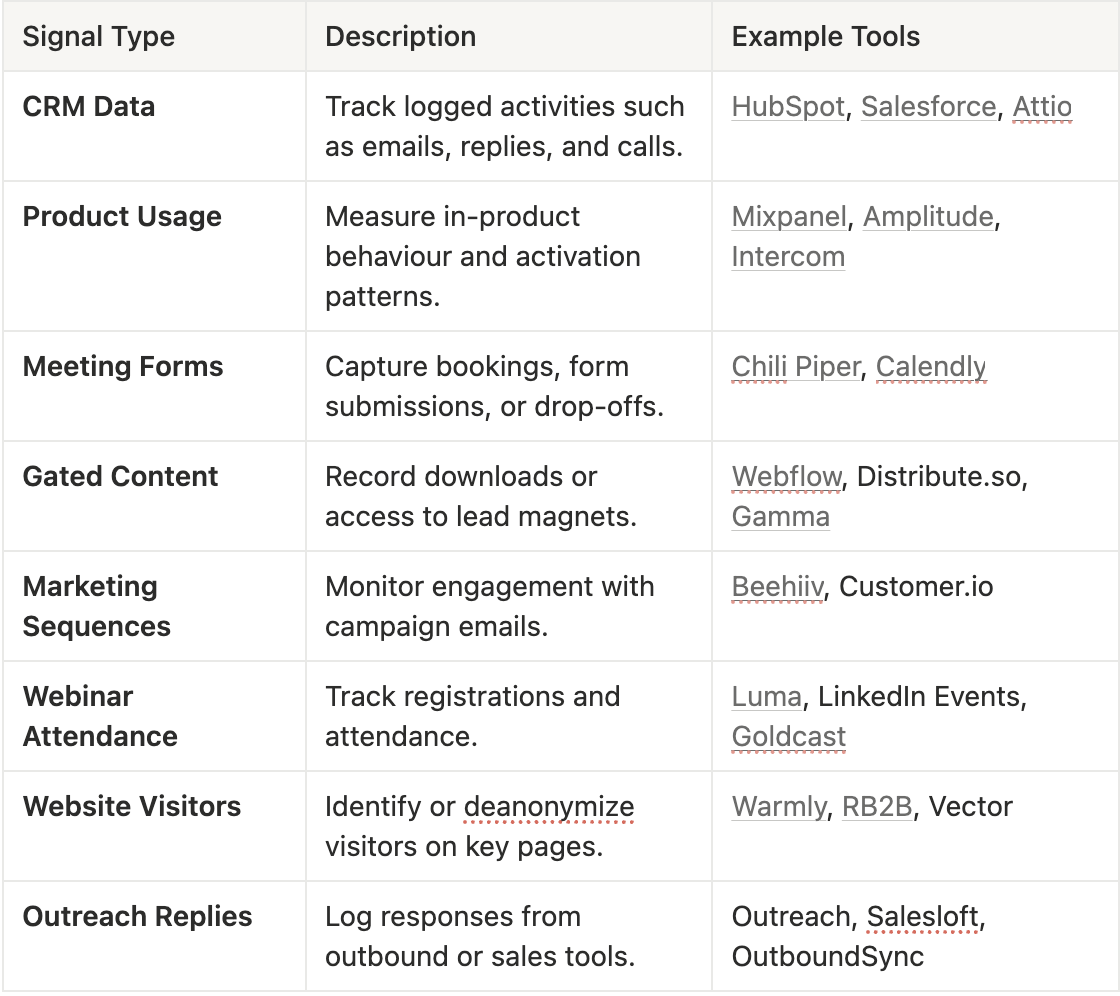
Task: Open the HubSpot link
Action: coord(788,106)
